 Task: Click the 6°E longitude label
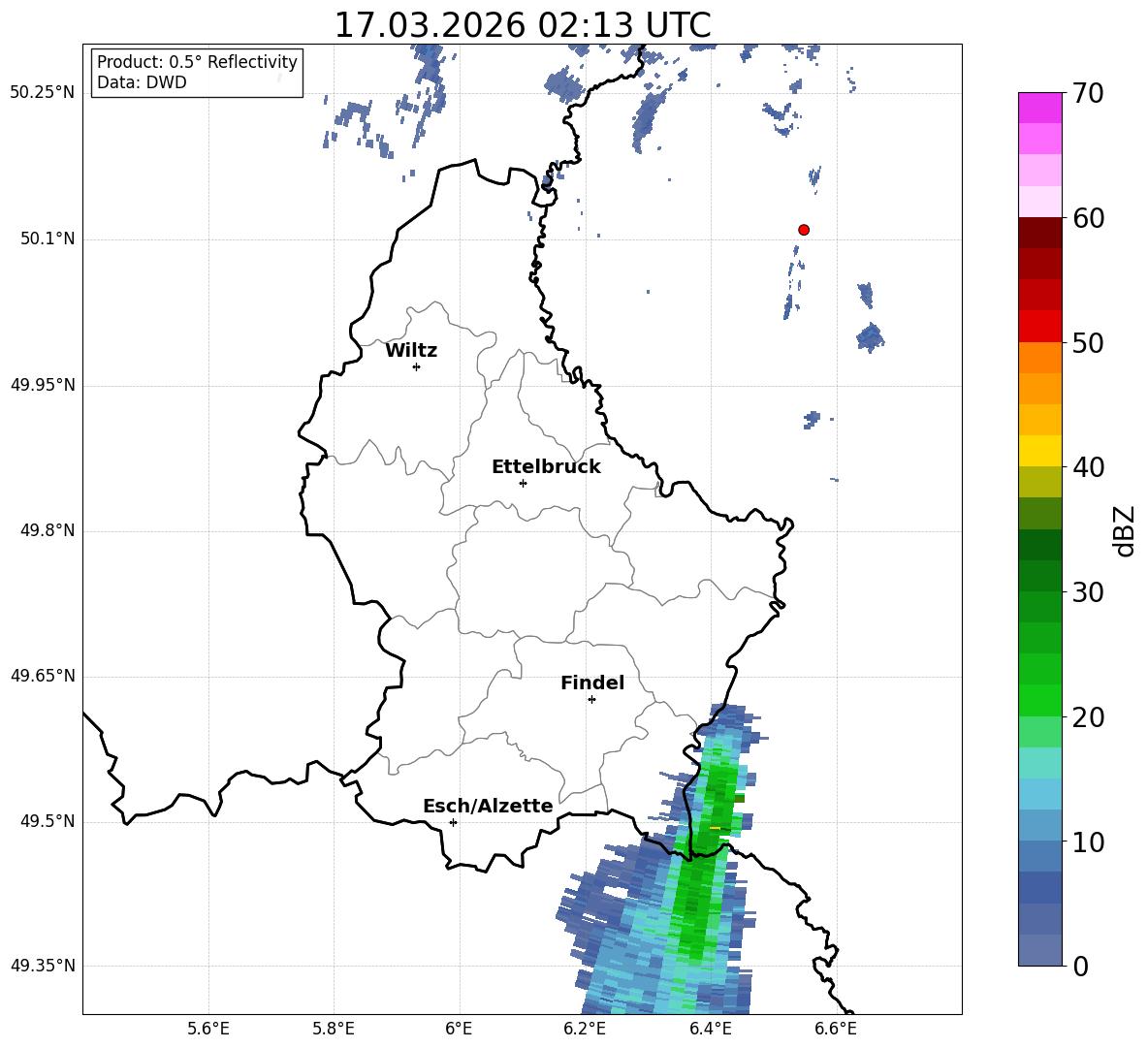click(459, 1029)
